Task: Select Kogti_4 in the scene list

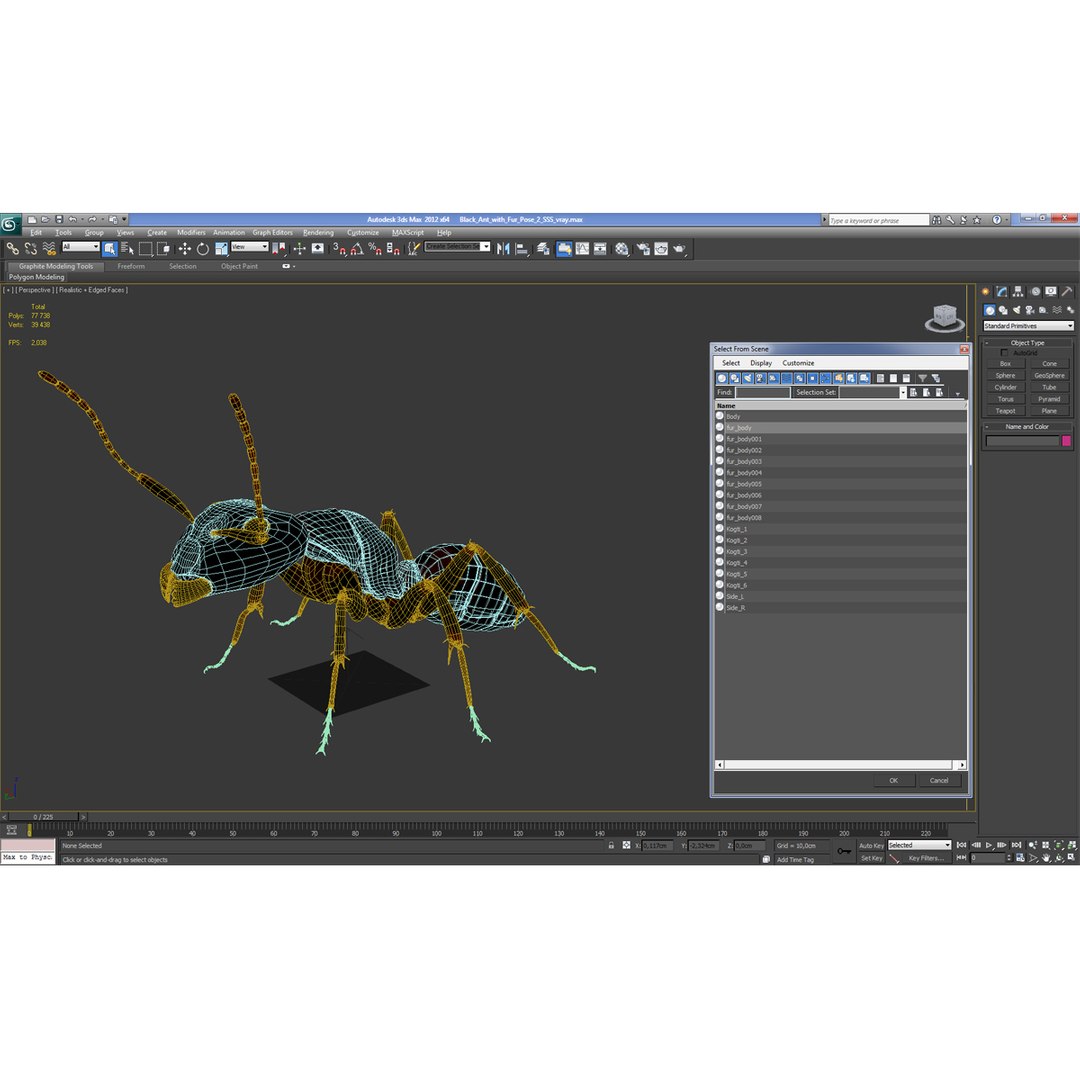Action: (x=840, y=563)
